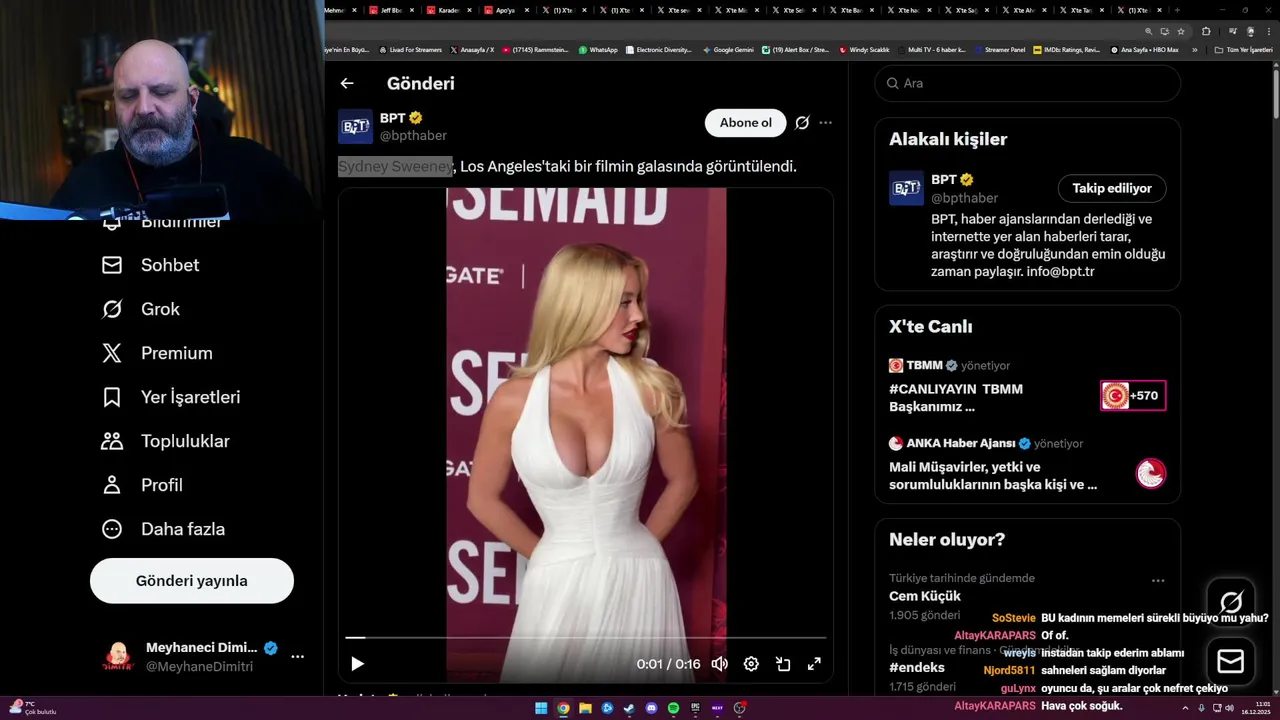Click the +570 listeners badge
Image resolution: width=1280 pixels, height=720 pixels.
pos(1133,396)
